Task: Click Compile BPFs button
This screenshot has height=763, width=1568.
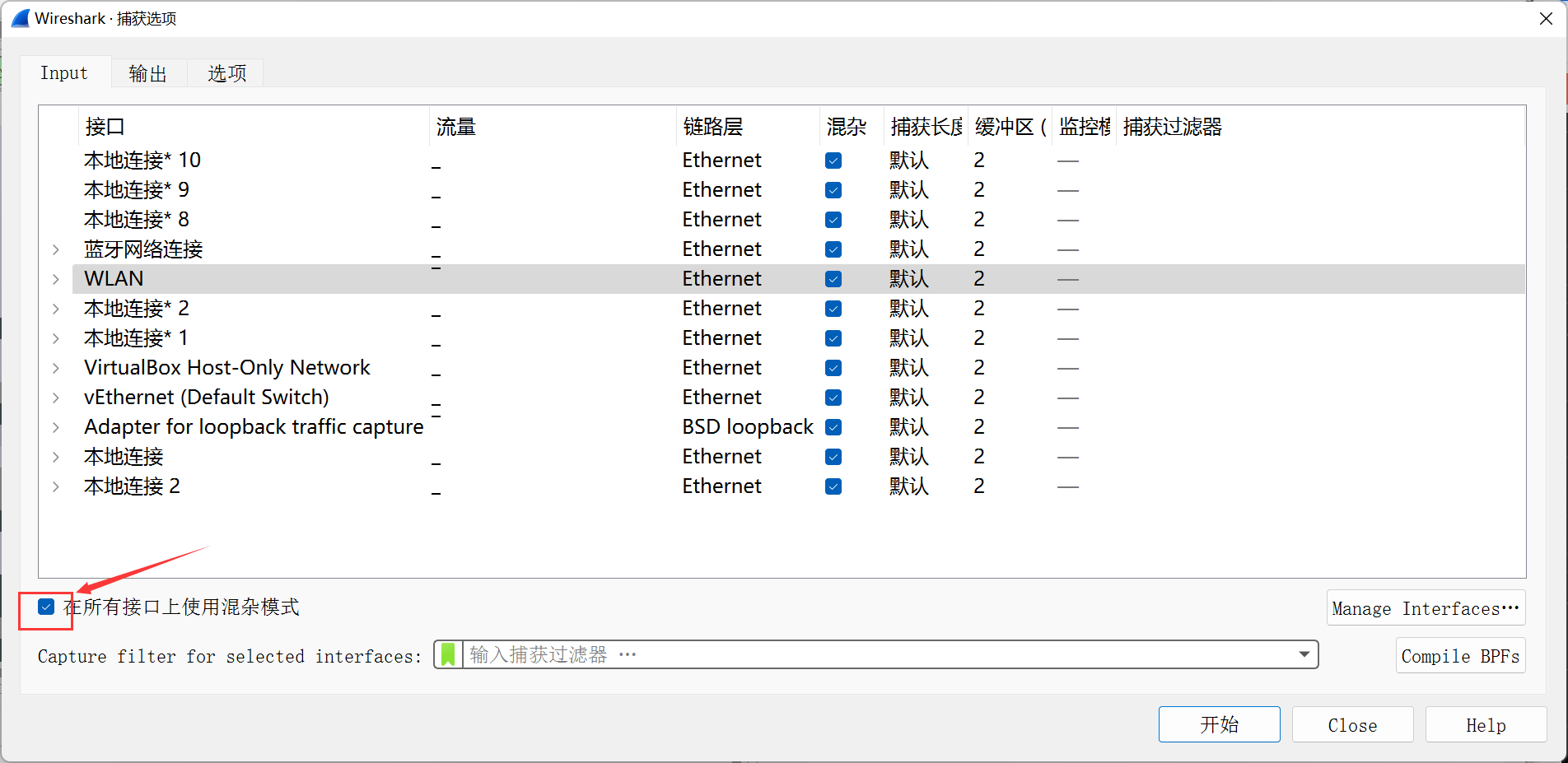Action: 1460,656
